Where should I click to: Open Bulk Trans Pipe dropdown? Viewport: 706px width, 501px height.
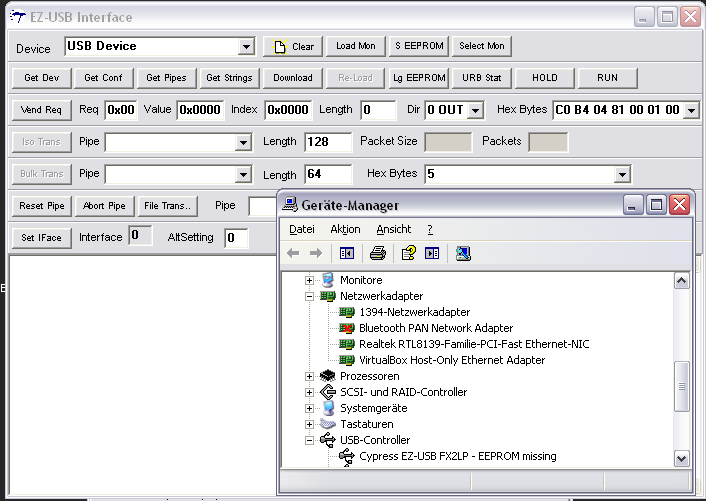tap(243, 175)
